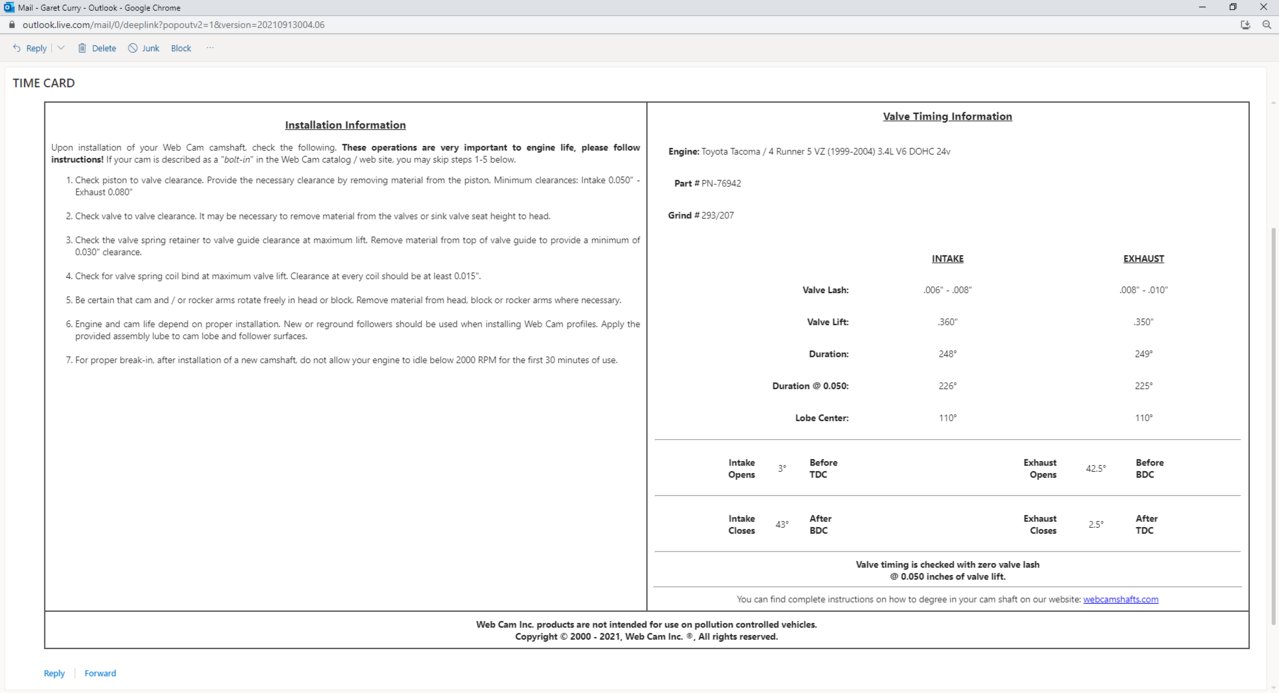
Task: Click the Part # PN-76942 text
Action: point(707,183)
